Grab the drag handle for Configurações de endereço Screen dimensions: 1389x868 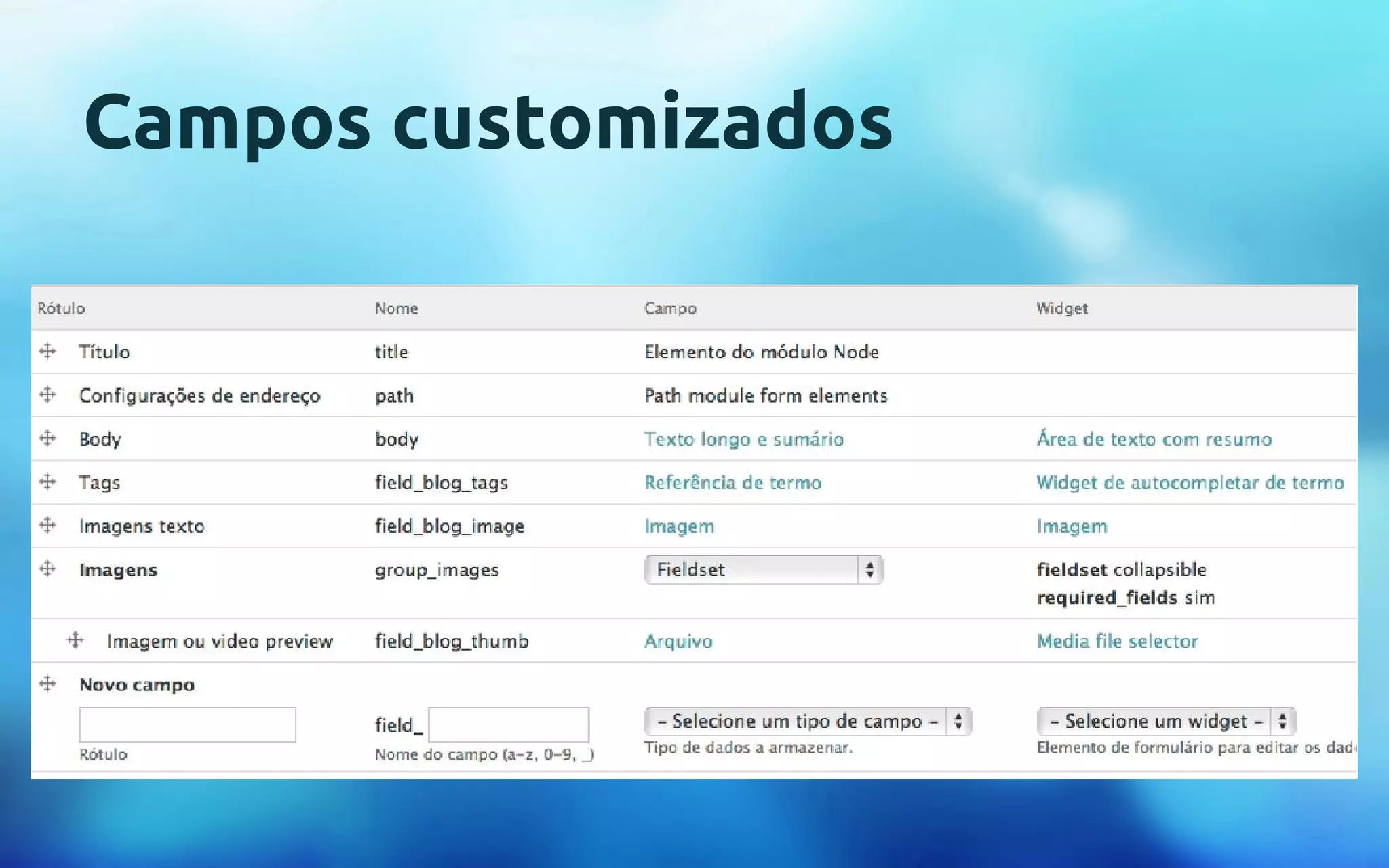point(47,395)
